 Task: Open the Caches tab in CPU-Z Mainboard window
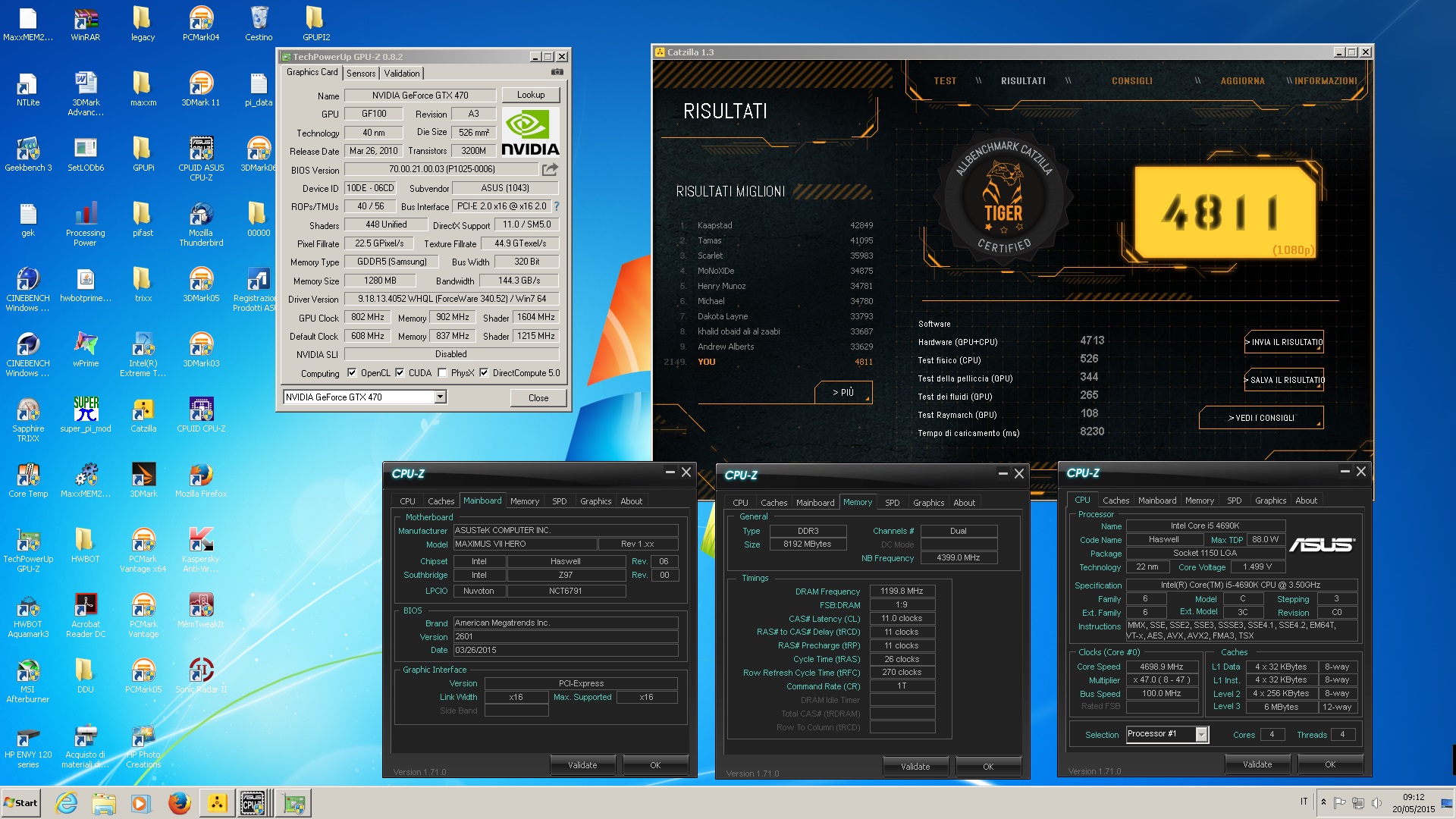click(x=441, y=500)
